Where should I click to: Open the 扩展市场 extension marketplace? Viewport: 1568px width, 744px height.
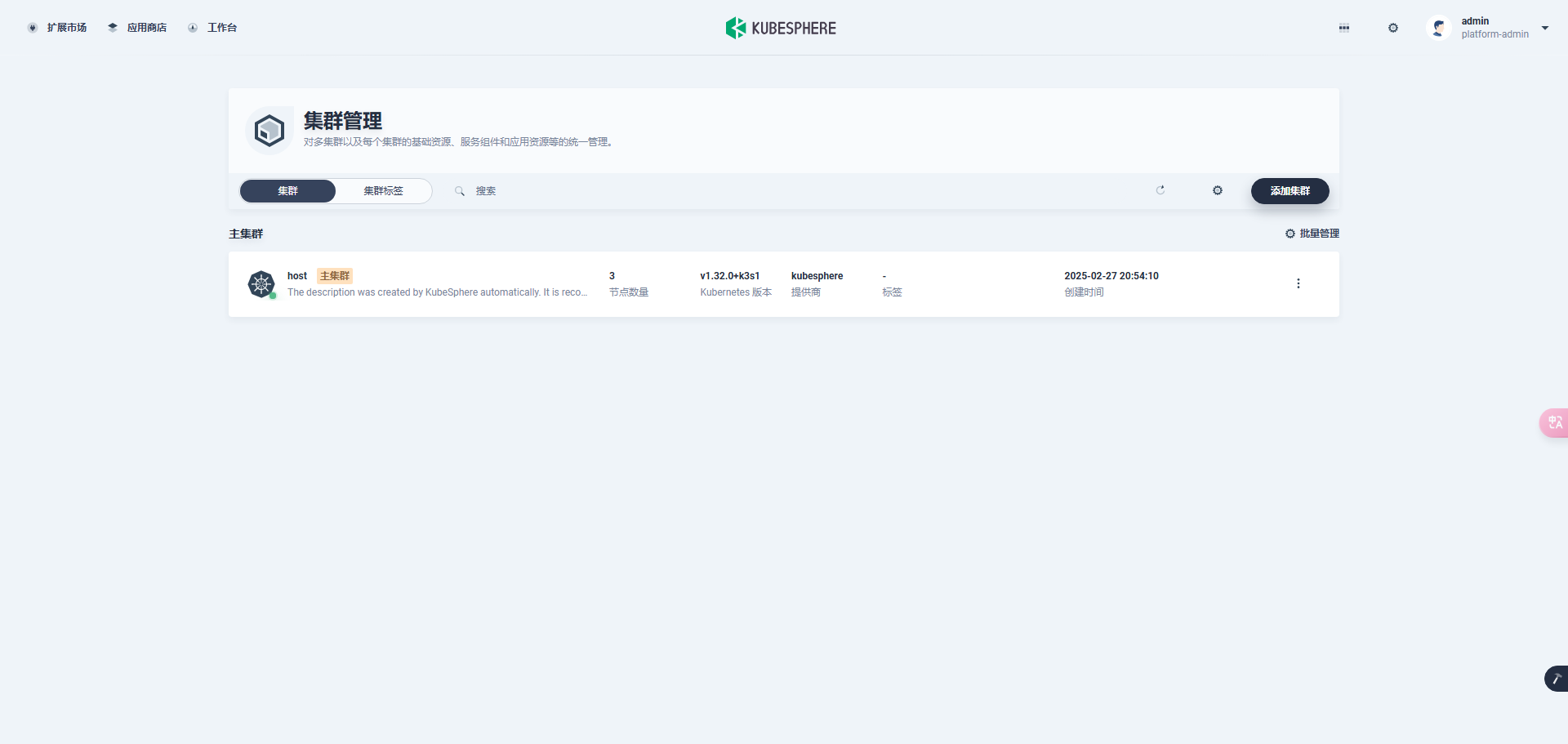click(57, 28)
